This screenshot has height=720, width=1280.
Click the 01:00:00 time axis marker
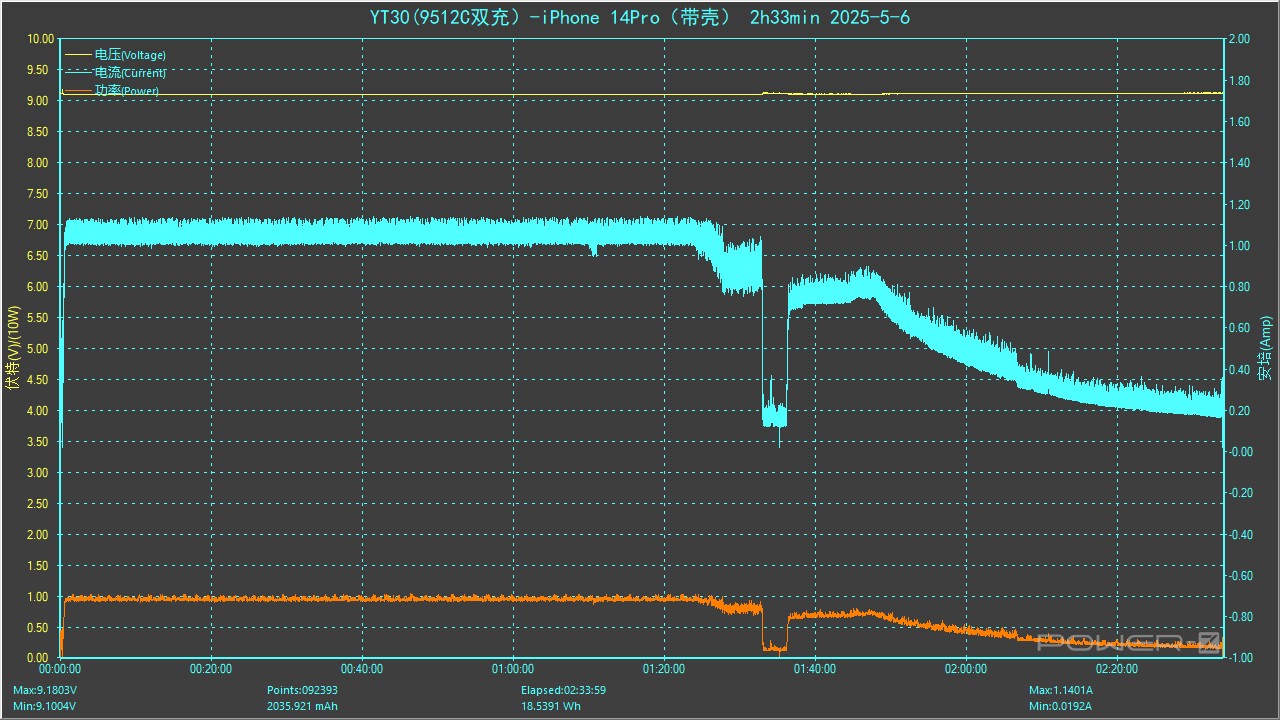pos(512,669)
